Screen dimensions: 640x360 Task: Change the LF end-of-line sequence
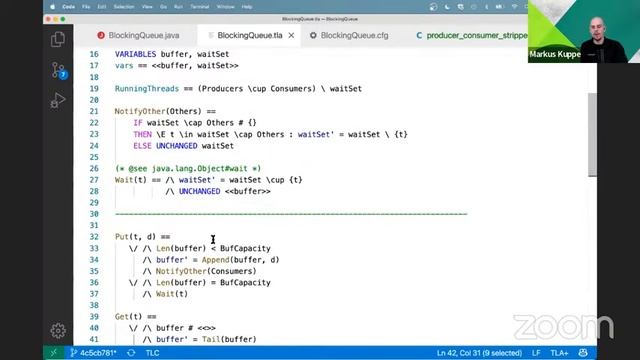536,353
